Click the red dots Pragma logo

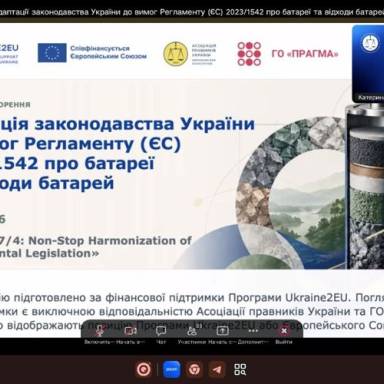[x=249, y=54]
